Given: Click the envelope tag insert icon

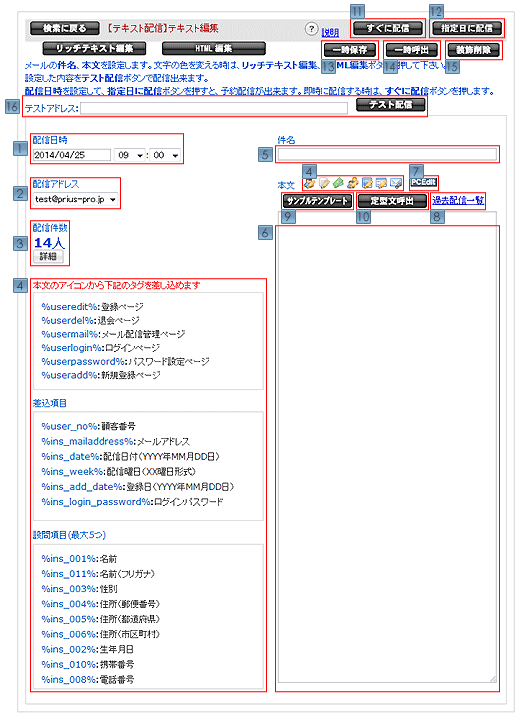Looking at the screenshot, I should point(395,184).
